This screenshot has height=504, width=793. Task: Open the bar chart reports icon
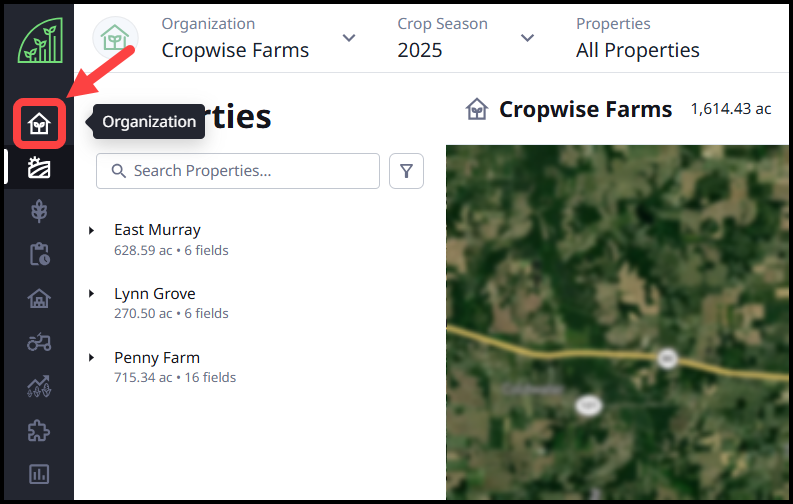point(39,475)
